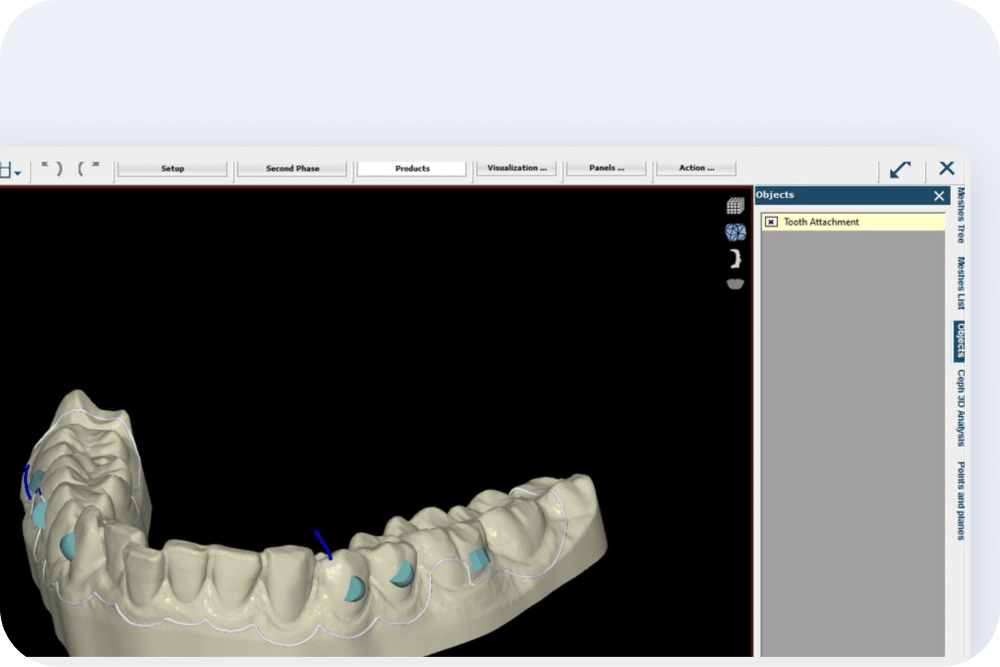Open the Points and planes side tab
Viewport: 1000px width, 667px height.
pos(960,501)
